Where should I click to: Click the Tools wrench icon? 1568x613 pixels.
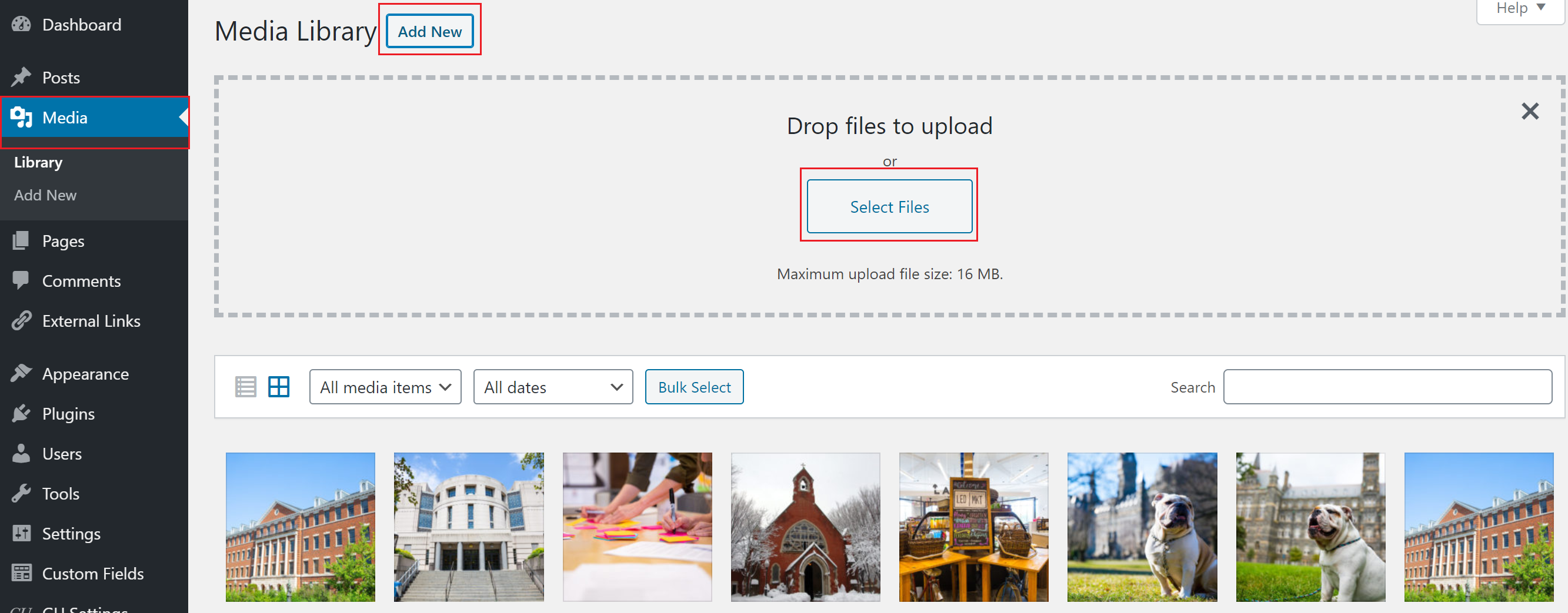(x=21, y=493)
